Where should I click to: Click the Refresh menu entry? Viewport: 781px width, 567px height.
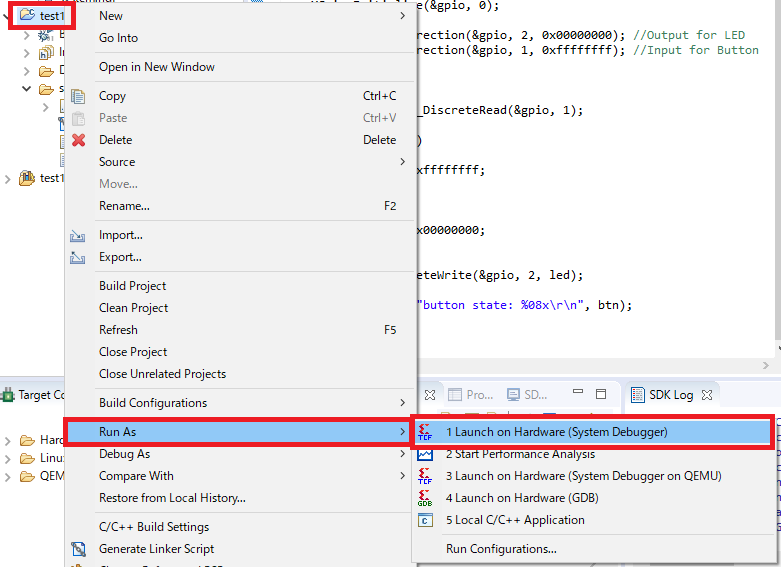[118, 330]
